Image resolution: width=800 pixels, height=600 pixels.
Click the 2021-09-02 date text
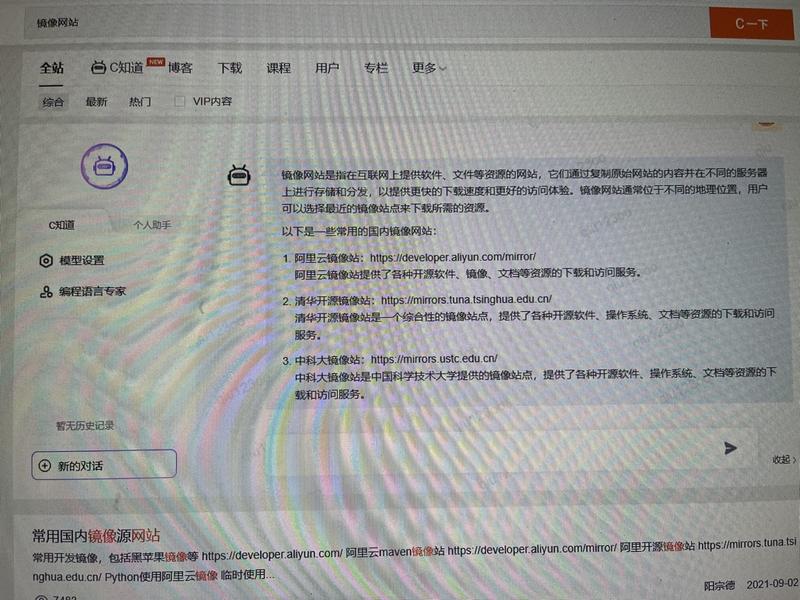(x=772, y=584)
